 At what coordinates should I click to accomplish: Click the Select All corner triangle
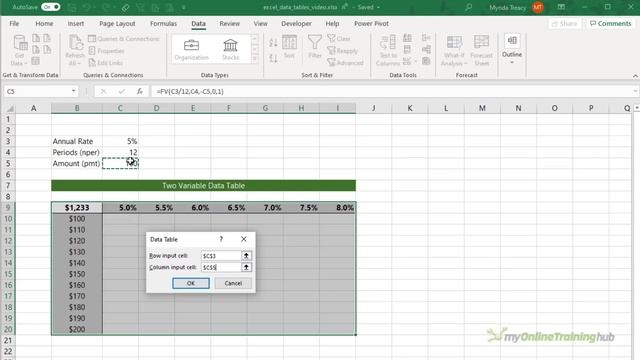pyautogui.click(x=10, y=108)
